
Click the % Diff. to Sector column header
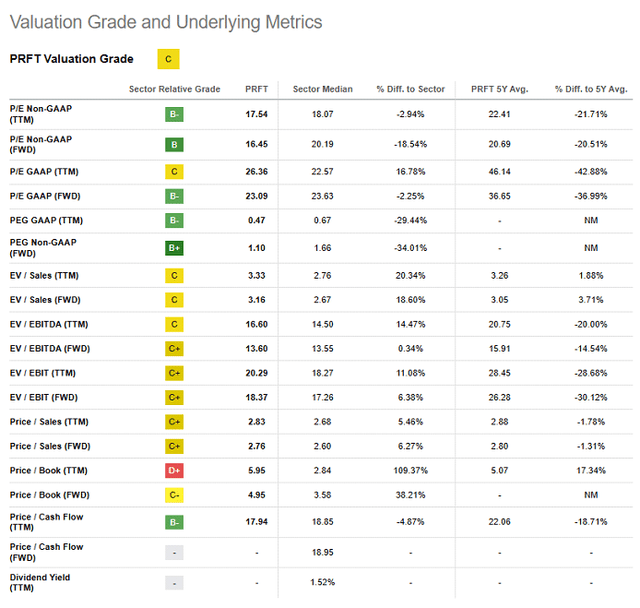(411, 89)
